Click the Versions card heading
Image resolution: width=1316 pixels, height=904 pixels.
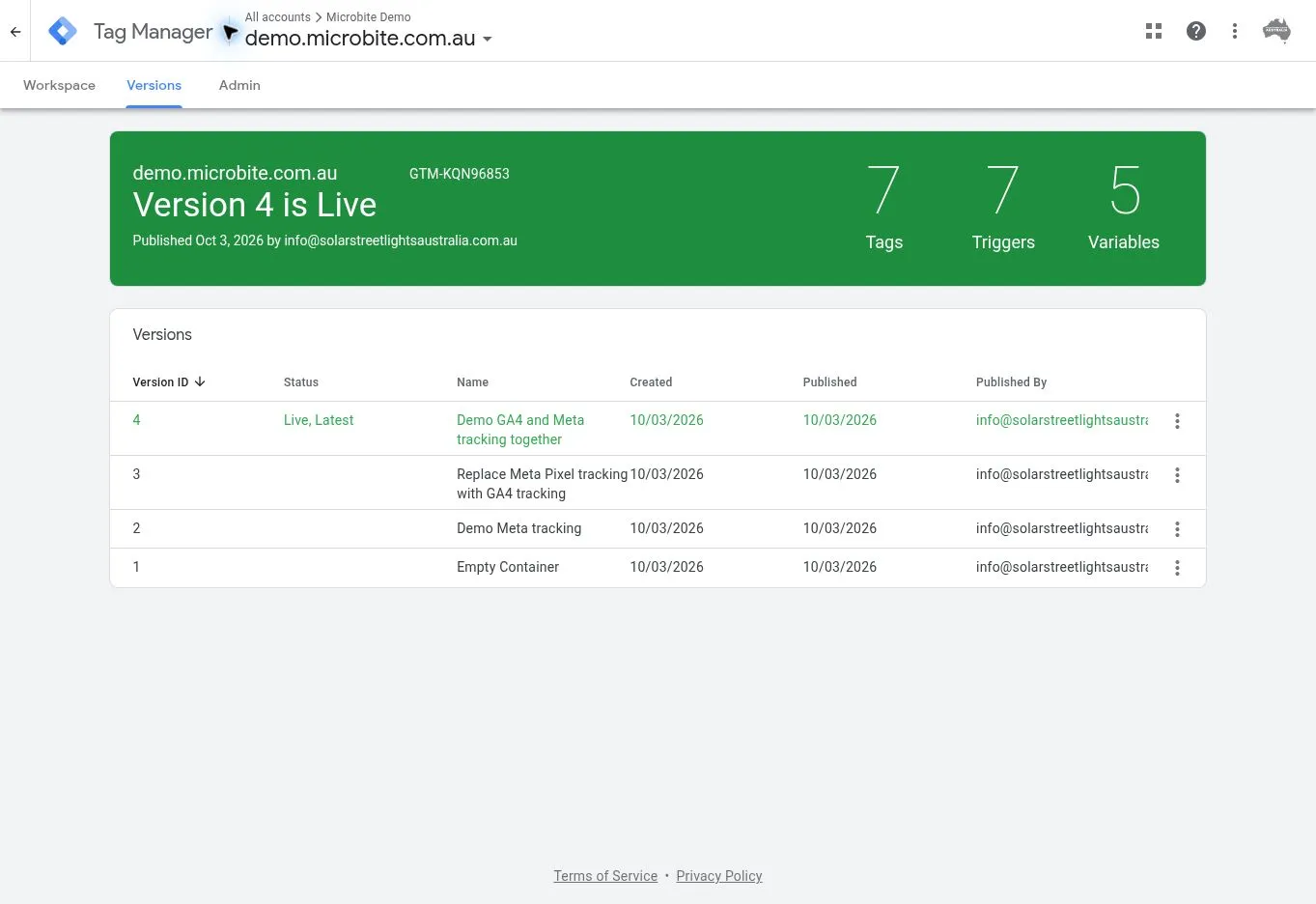162,335
